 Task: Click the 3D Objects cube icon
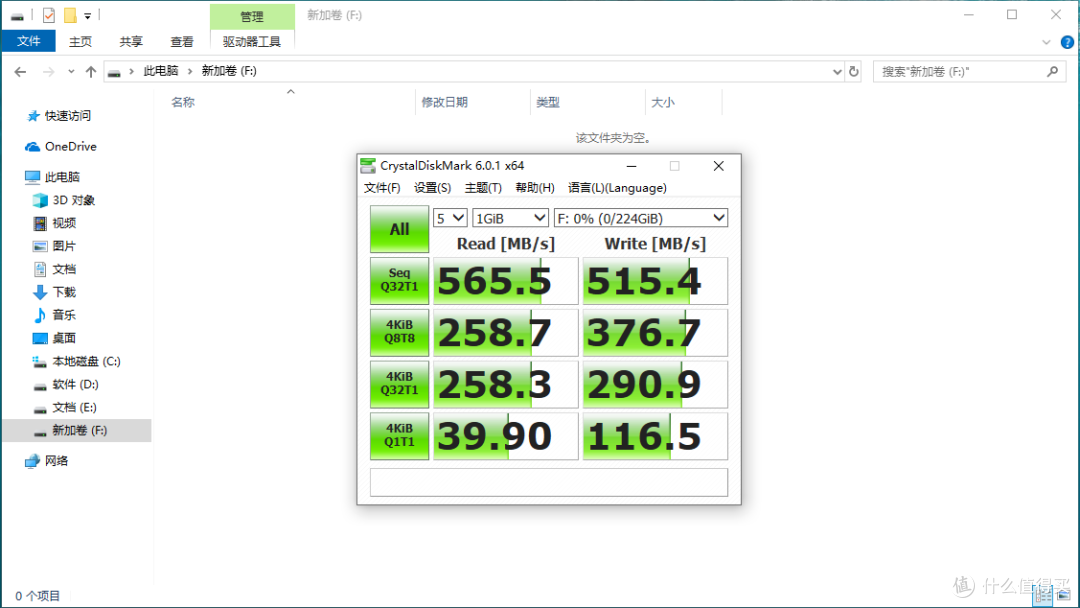coord(40,200)
